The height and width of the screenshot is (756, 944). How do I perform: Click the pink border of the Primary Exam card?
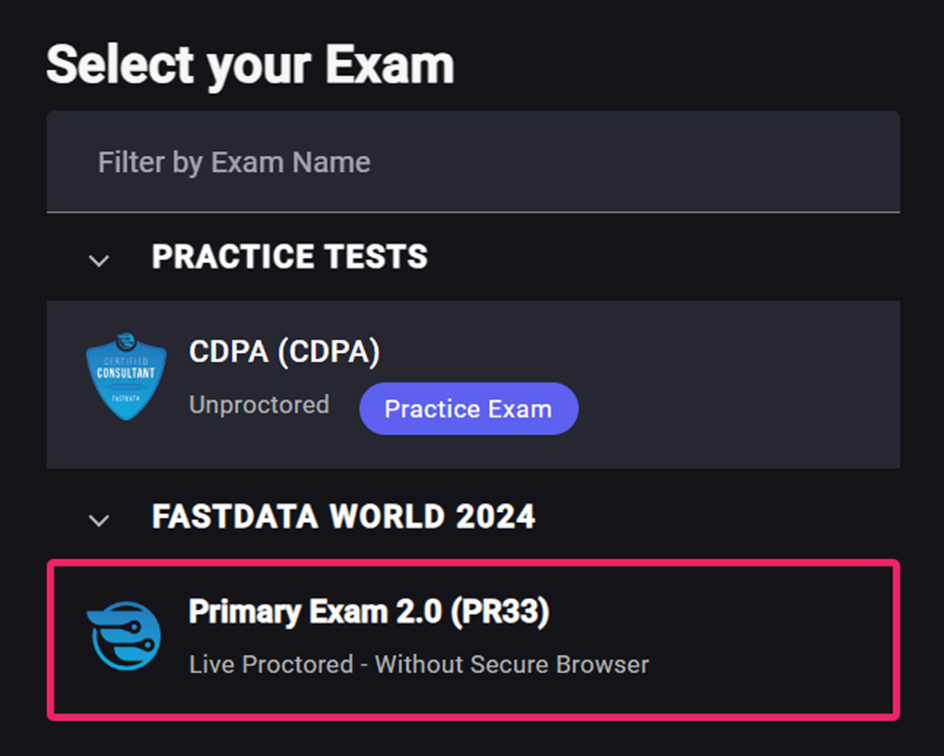473,563
